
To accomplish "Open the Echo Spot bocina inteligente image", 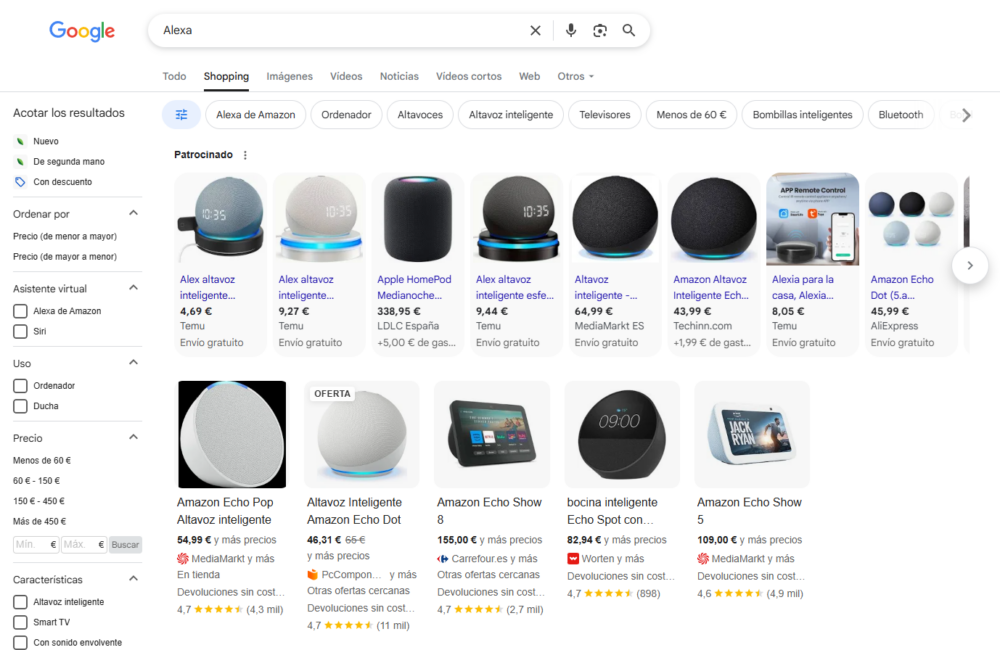I will [x=622, y=434].
